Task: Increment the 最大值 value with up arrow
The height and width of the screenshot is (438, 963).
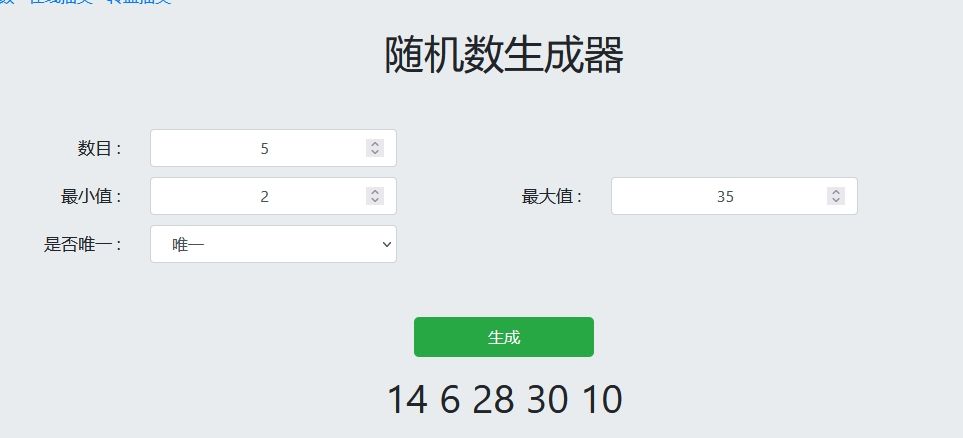Action: click(835, 192)
